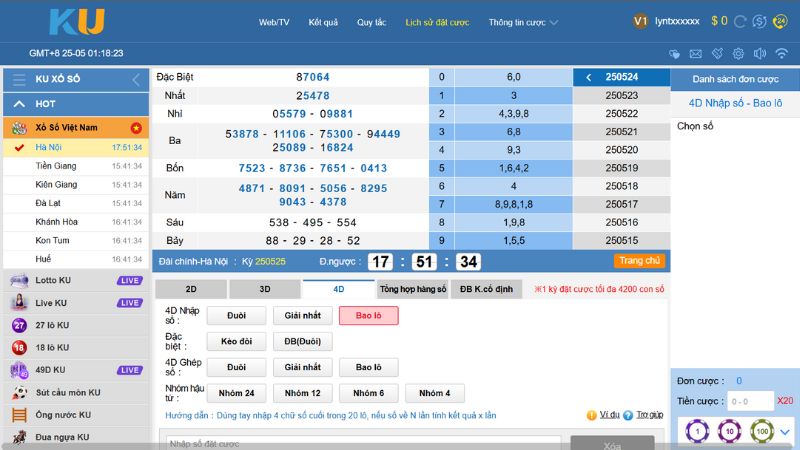Collapse the HOT section chevron
This screenshot has height=450, width=800.
coord(19,104)
